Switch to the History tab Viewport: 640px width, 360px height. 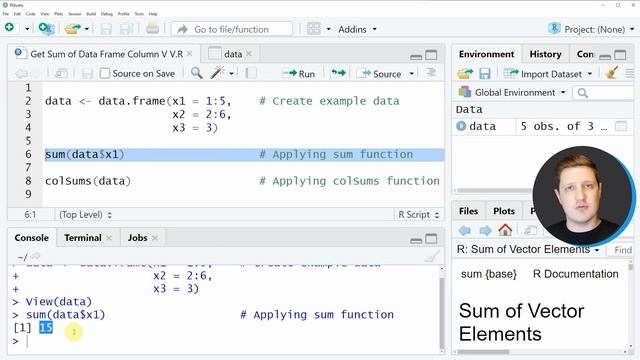(545, 54)
